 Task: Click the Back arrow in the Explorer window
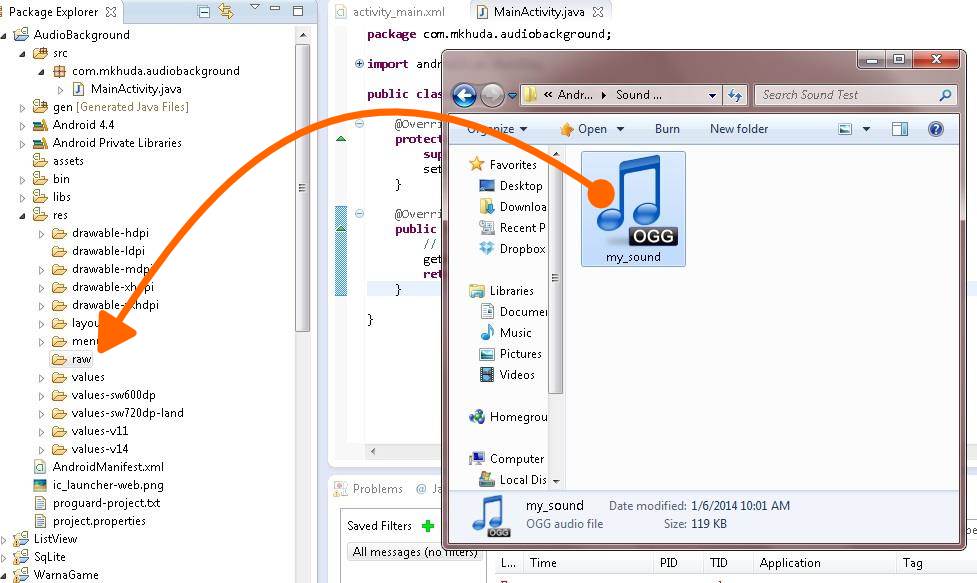[x=463, y=95]
